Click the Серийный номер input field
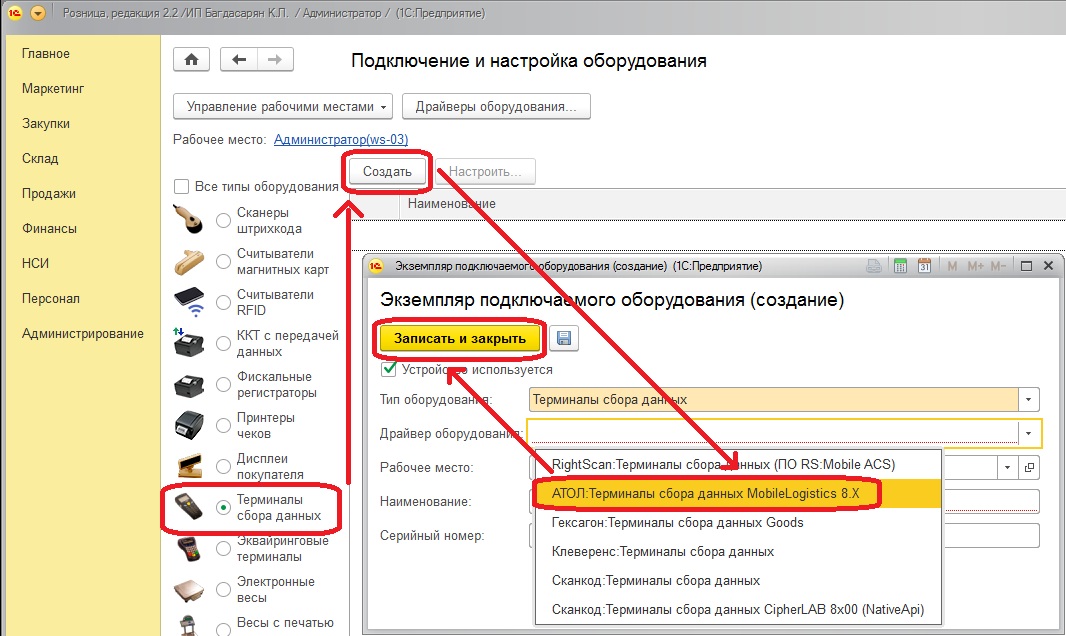The height and width of the screenshot is (636, 1066). (784, 535)
